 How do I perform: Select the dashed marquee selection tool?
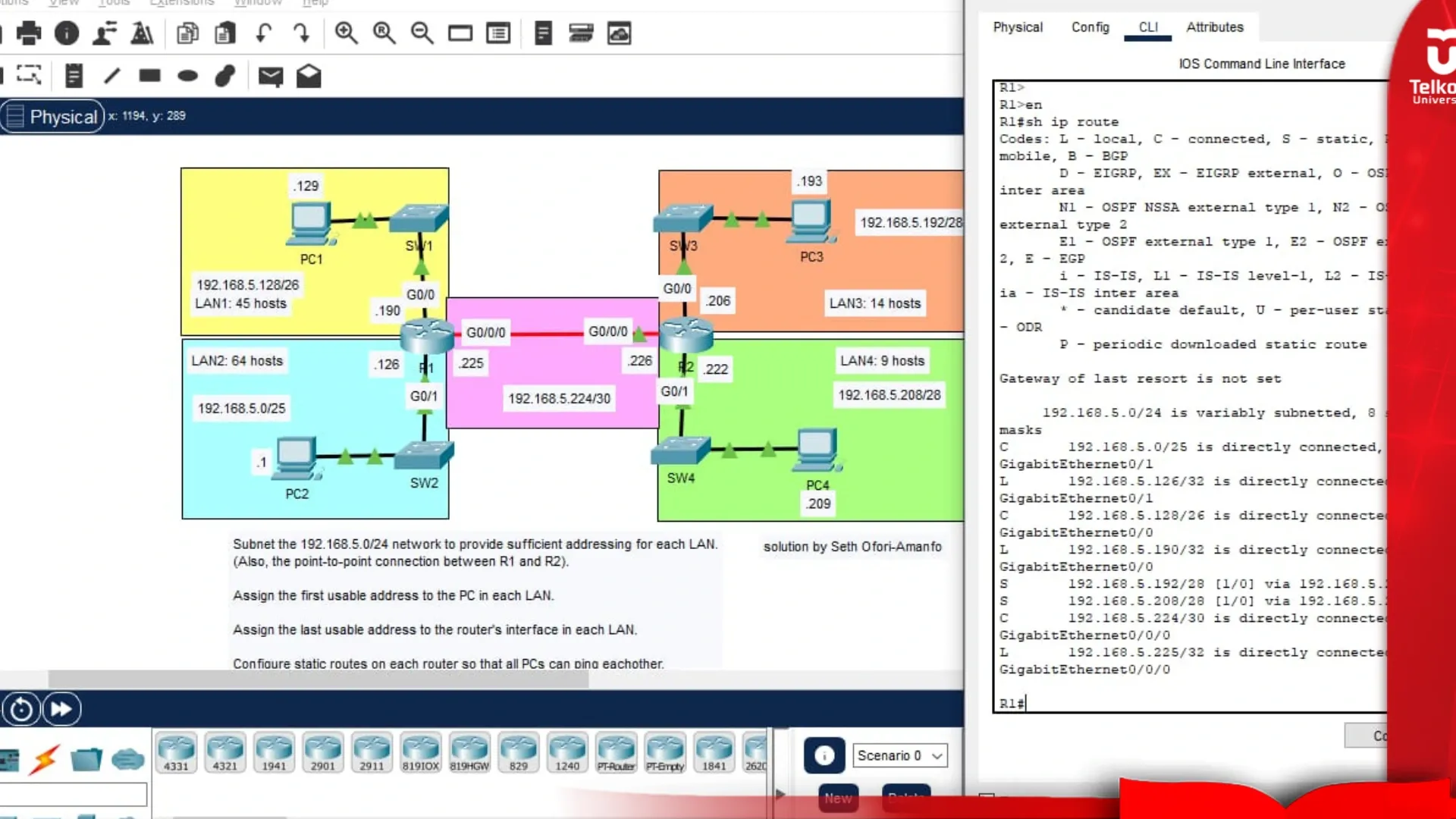pyautogui.click(x=29, y=75)
